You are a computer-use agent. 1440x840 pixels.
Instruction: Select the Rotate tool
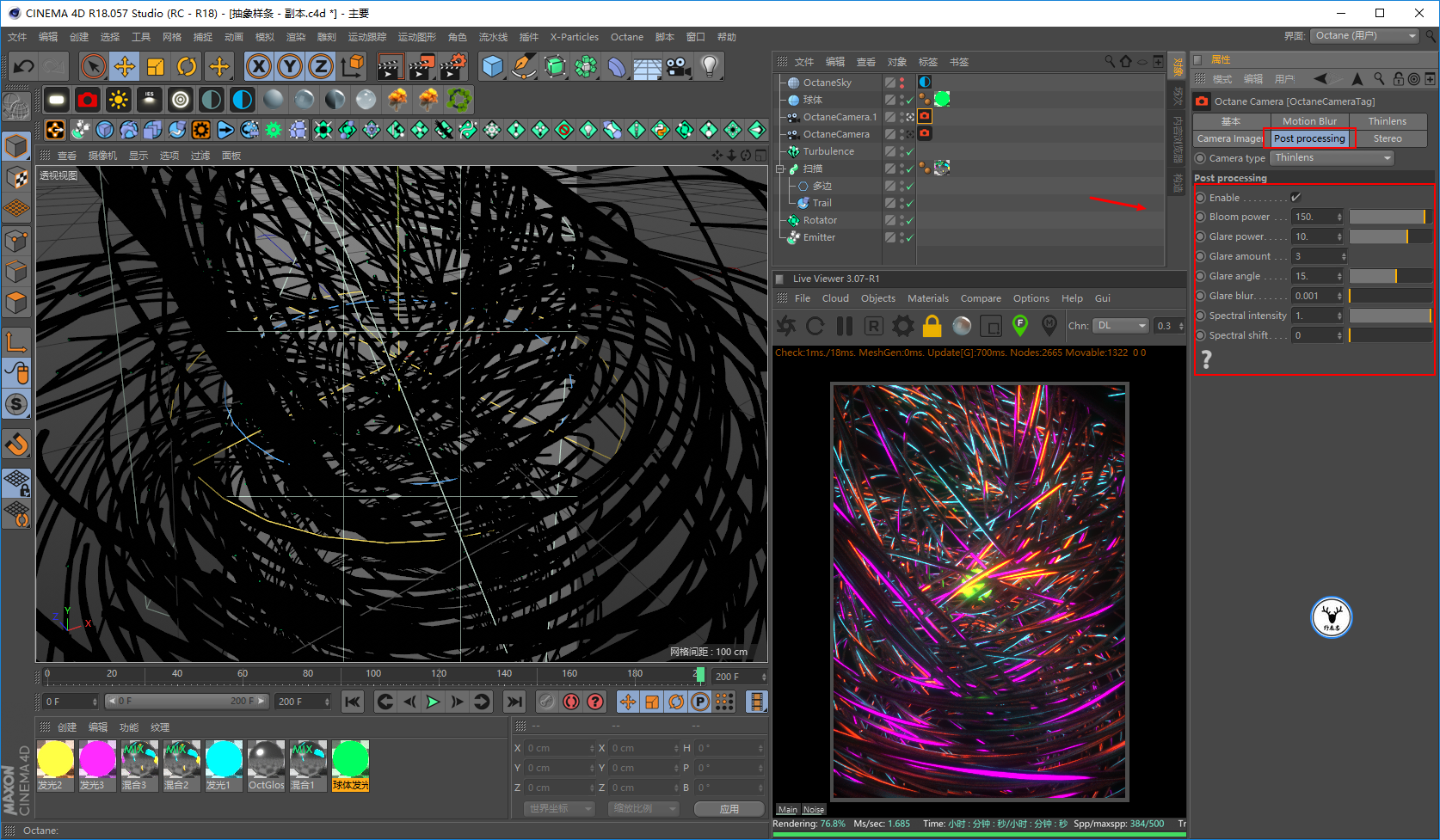[x=187, y=66]
